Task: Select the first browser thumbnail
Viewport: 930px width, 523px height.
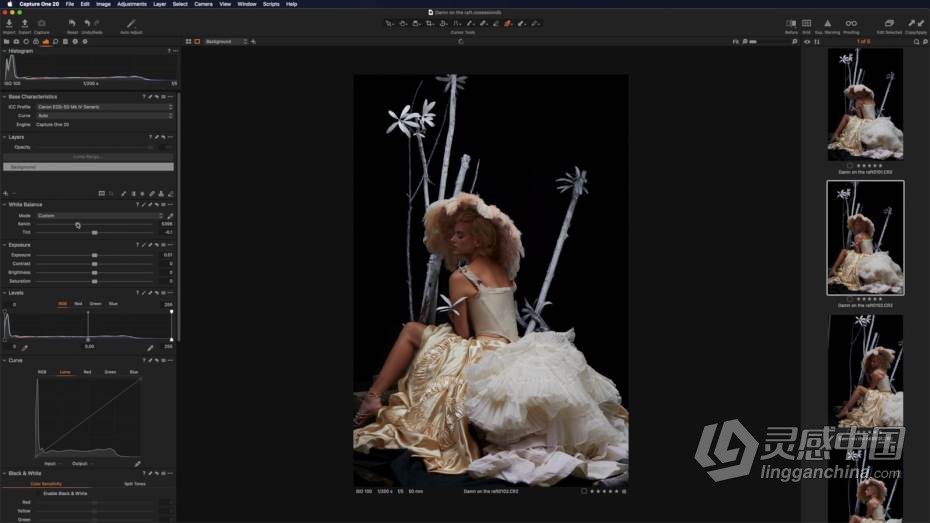Action: click(865, 104)
